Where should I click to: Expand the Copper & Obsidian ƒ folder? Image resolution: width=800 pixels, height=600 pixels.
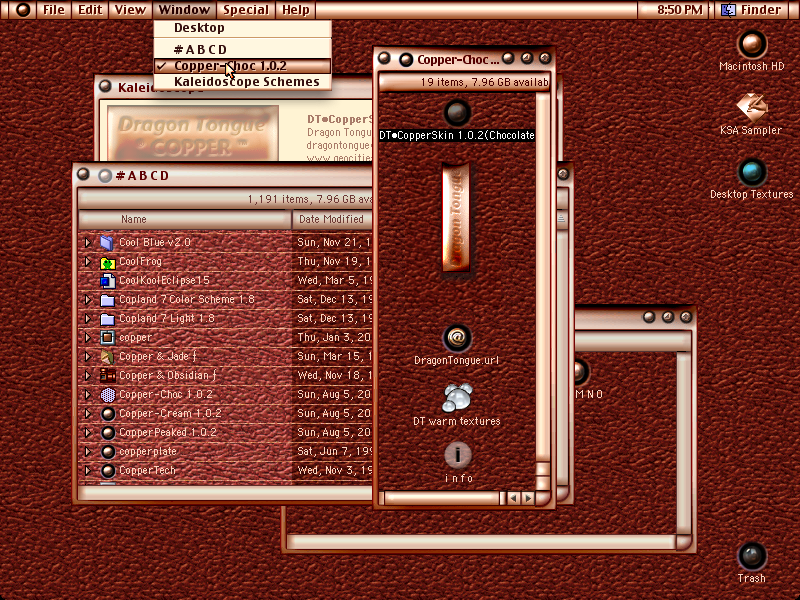tap(88, 376)
